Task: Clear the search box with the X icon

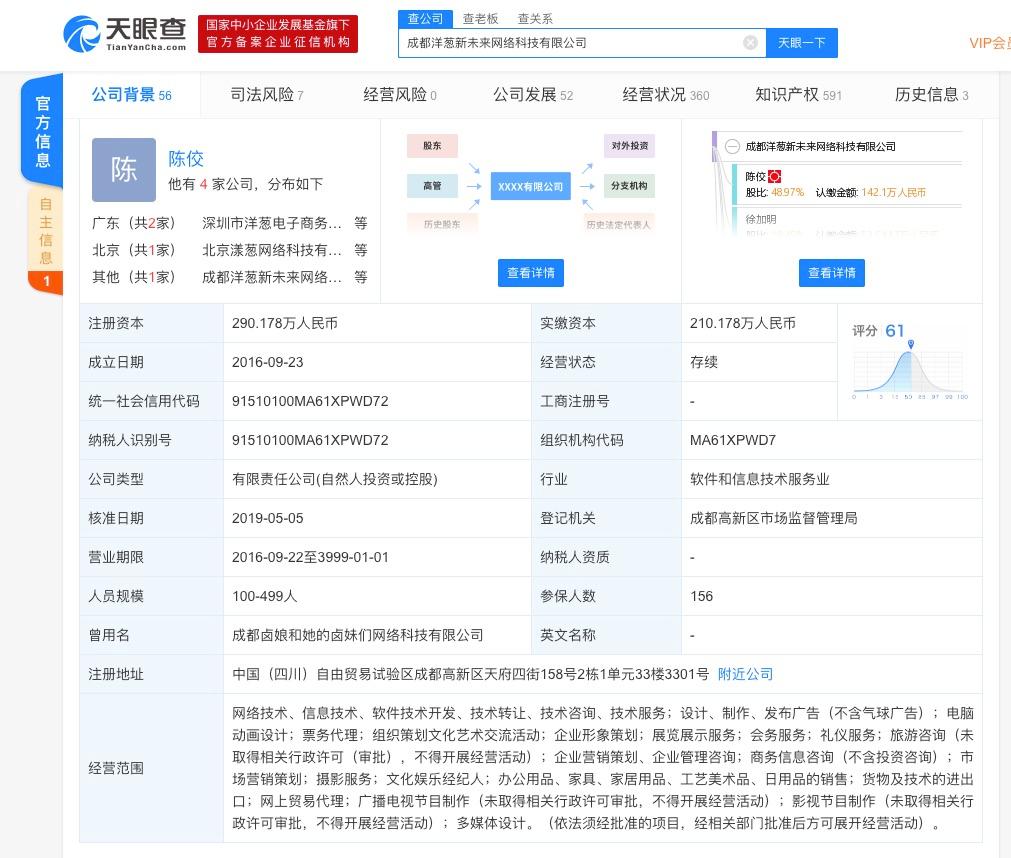Action: pyautogui.click(x=750, y=43)
